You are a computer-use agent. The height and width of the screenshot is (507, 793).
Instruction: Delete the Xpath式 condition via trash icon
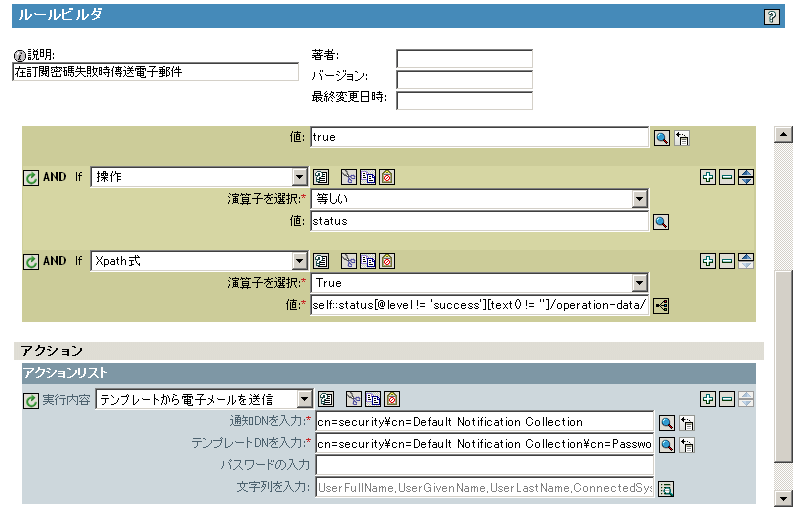(x=387, y=261)
